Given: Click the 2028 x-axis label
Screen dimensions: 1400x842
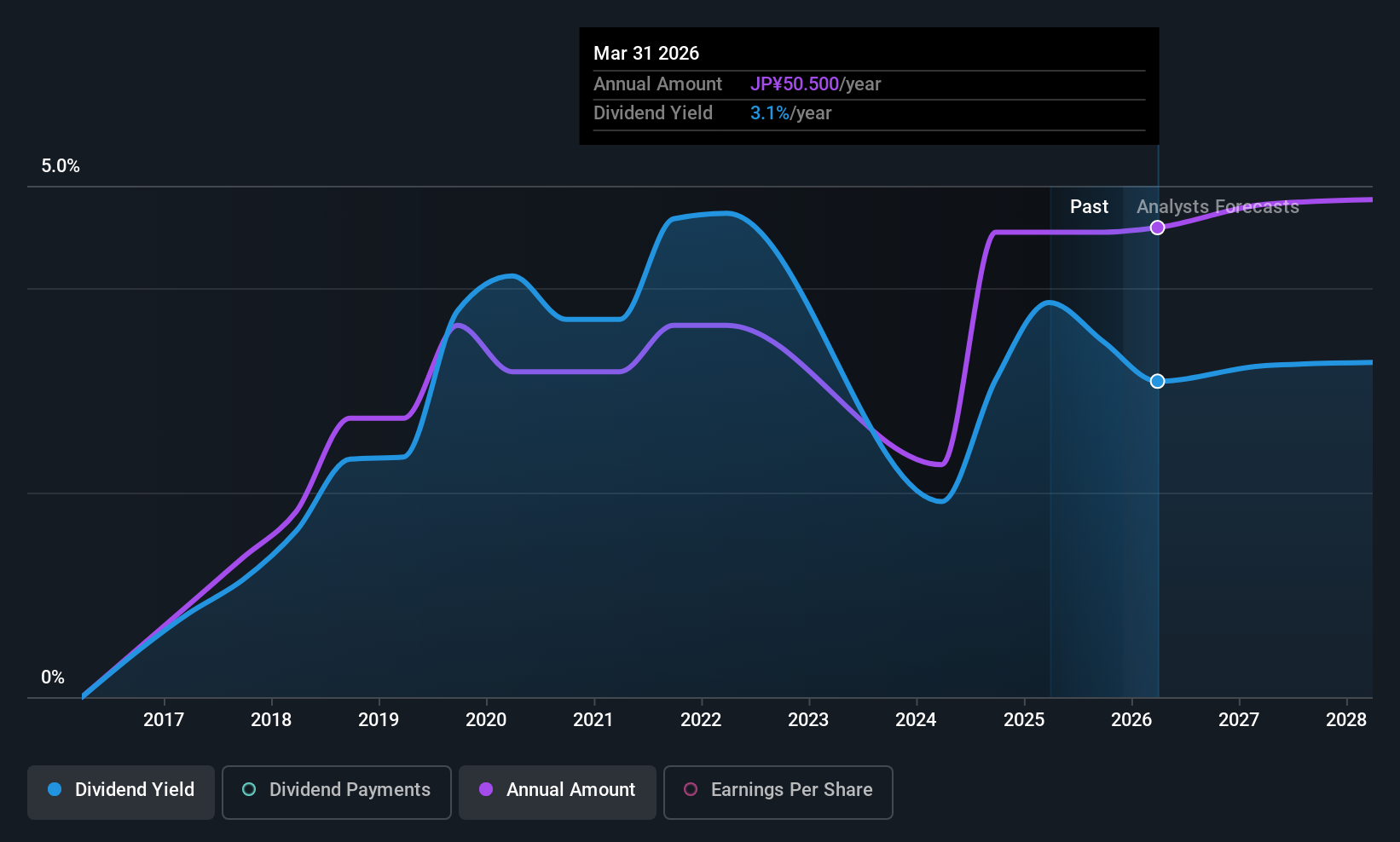Looking at the screenshot, I should [x=1346, y=720].
